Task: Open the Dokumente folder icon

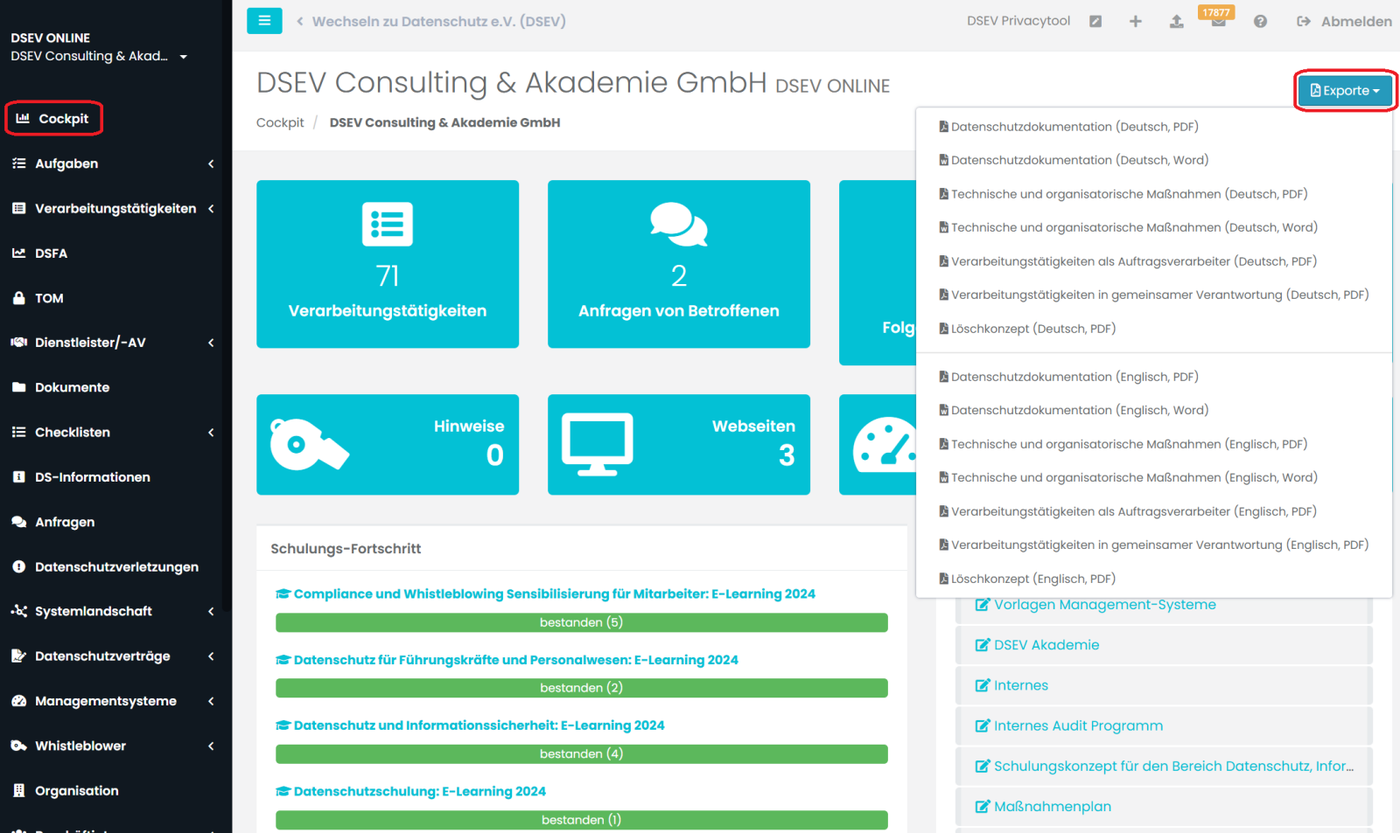Action: [x=18, y=387]
